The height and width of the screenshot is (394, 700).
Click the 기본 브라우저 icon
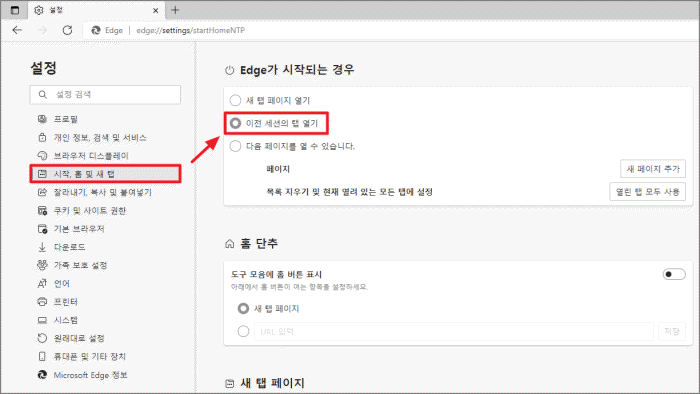[x=42, y=229]
